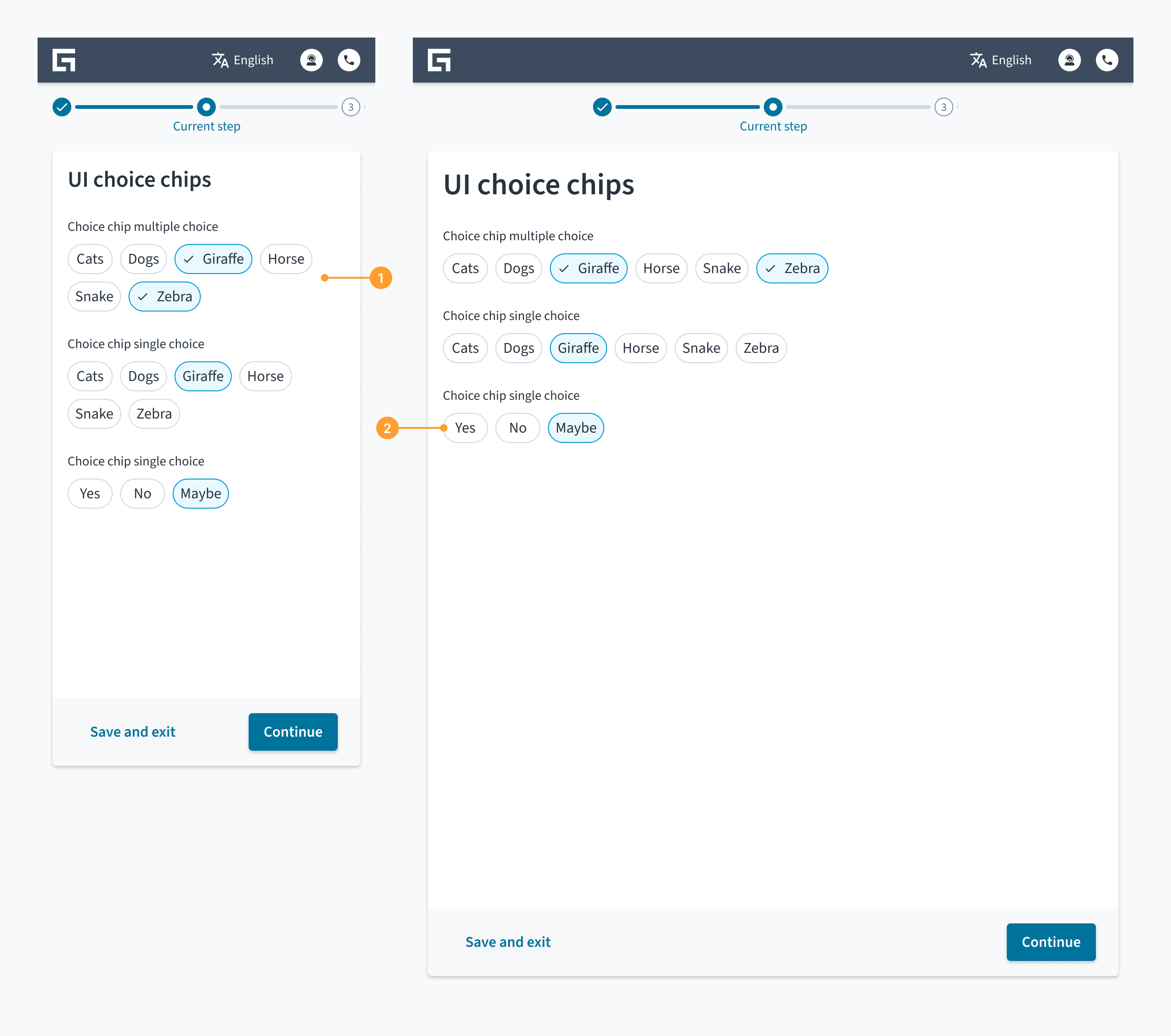
Task: Toggle the checked Zebra chip in desktop multiple choice
Action: click(792, 268)
